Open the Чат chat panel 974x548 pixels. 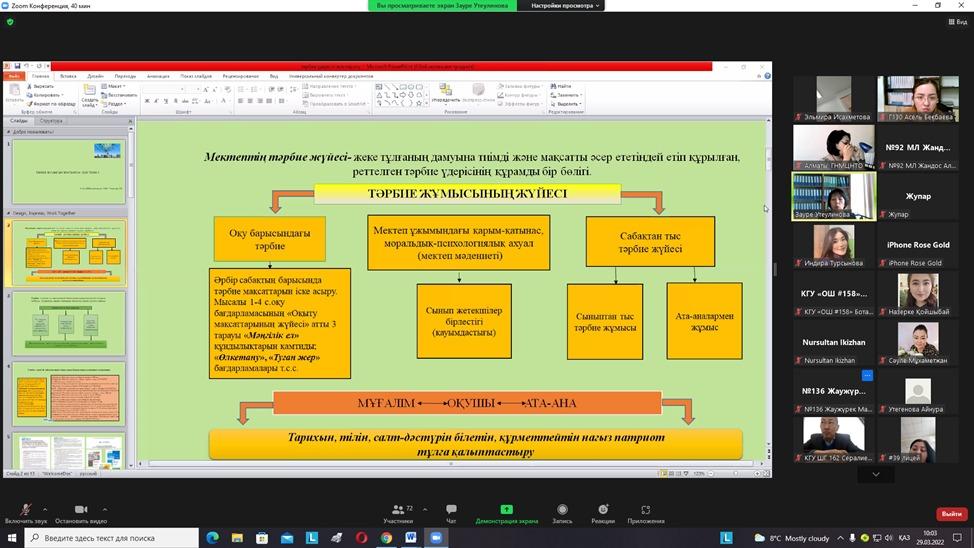(451, 510)
